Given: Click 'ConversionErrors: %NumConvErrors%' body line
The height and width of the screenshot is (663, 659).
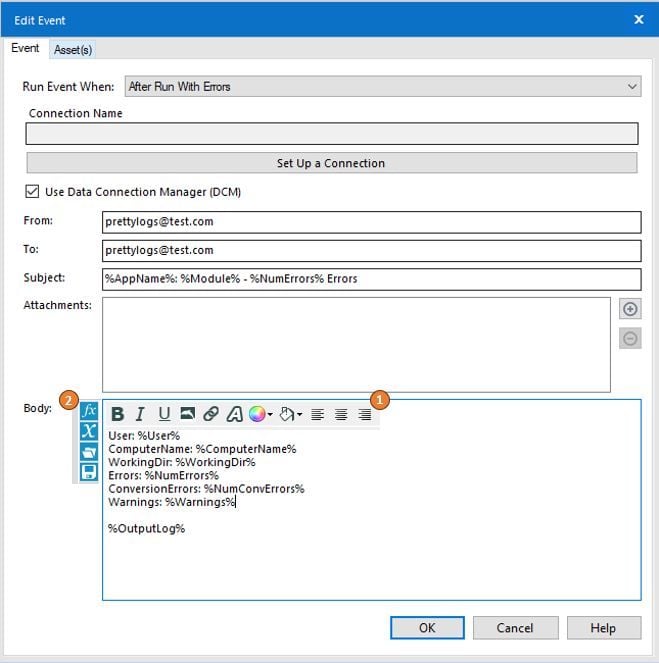Looking at the screenshot, I should click(206, 489).
